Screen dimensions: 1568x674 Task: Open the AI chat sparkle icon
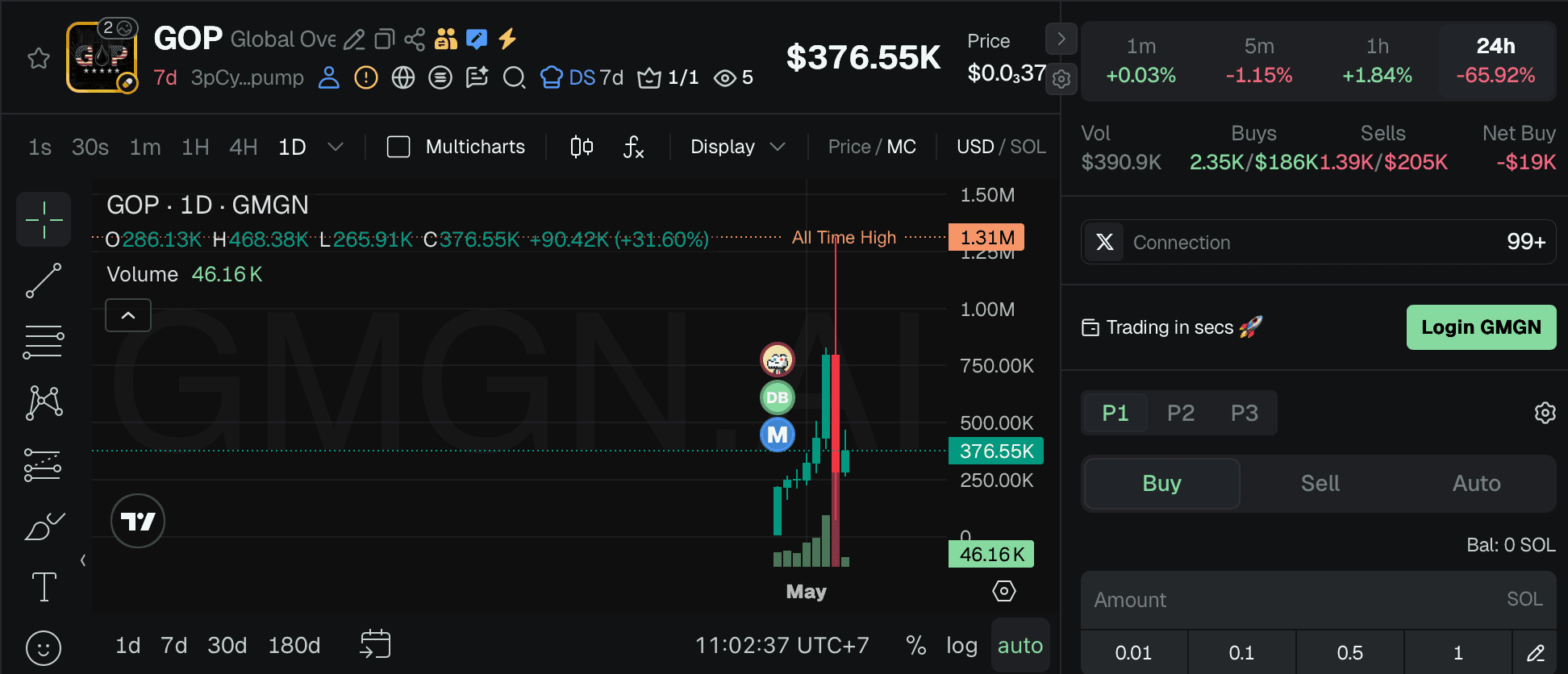click(477, 77)
